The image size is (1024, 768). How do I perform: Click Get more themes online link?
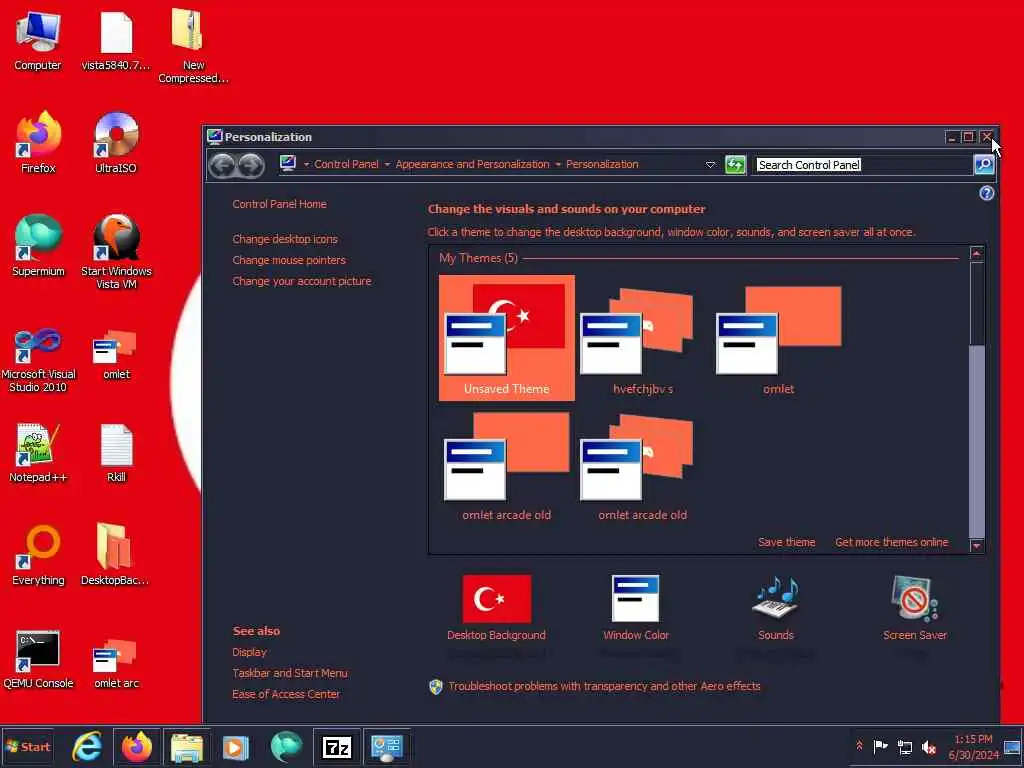coord(891,542)
